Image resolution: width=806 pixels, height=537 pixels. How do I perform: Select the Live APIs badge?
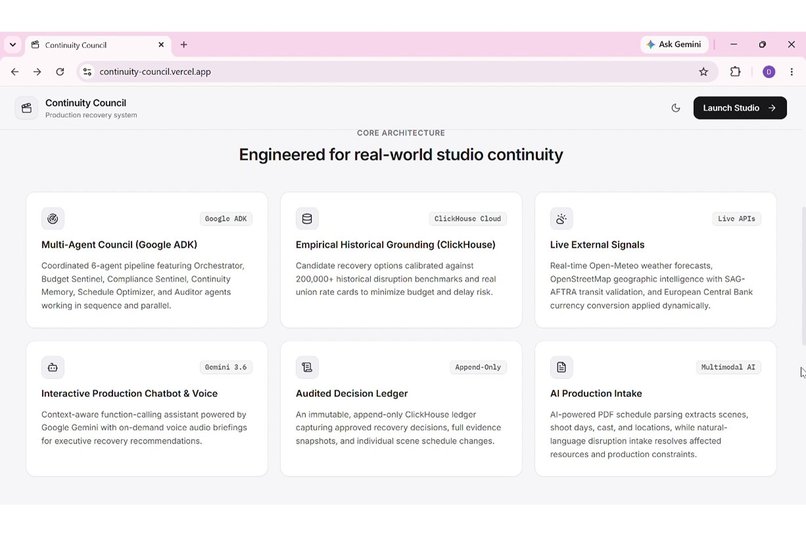click(x=736, y=219)
